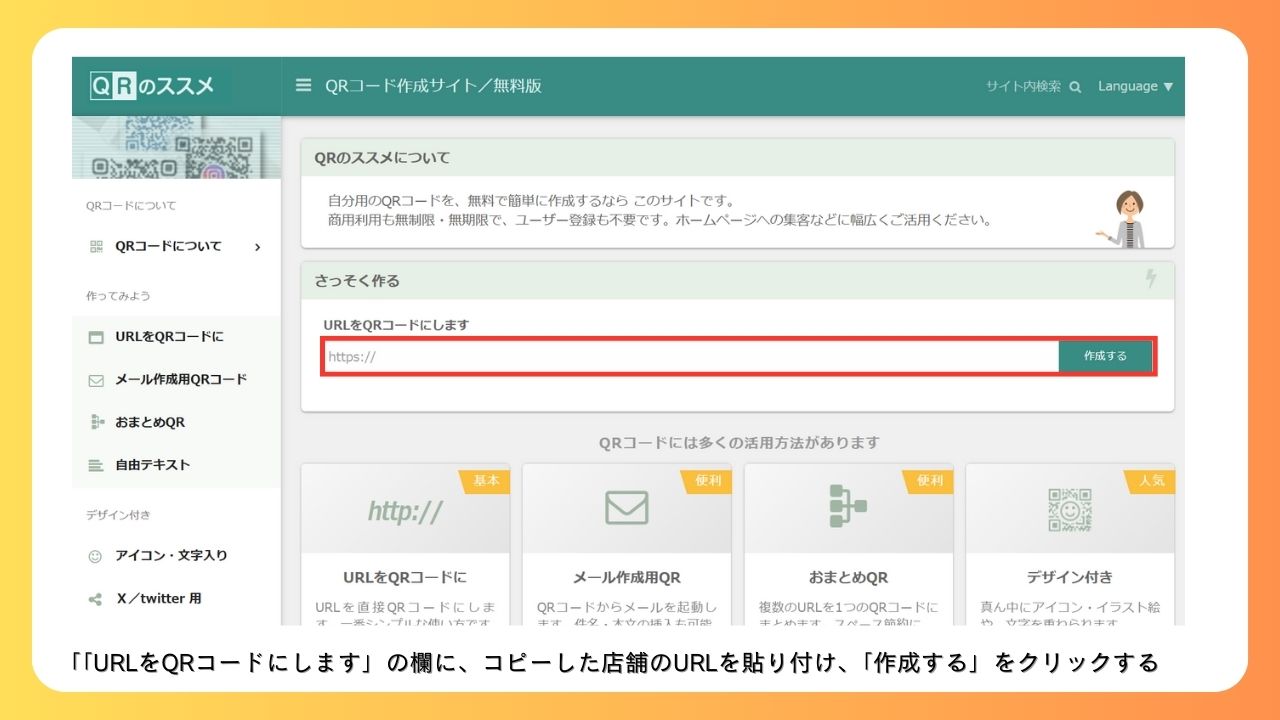The height and width of the screenshot is (720, 1280).
Task: Click the おまとめQR tree diagram card icon
Action: coord(848,507)
